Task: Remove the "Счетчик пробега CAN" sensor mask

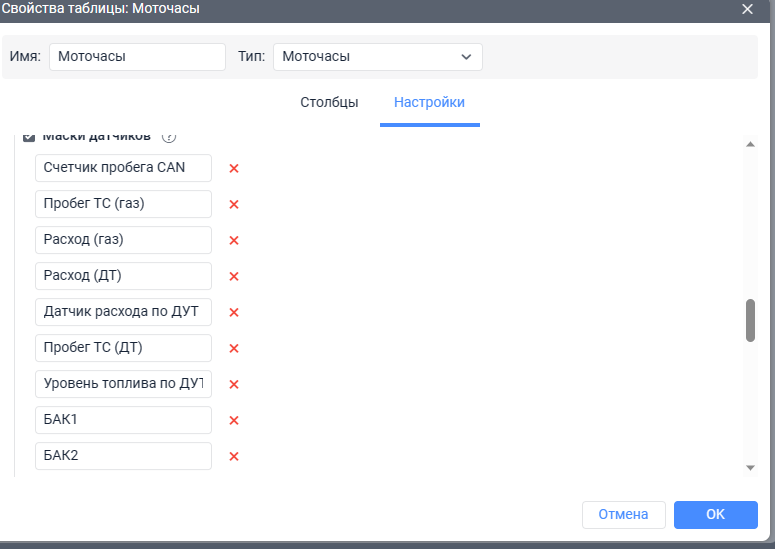Action: tap(234, 168)
